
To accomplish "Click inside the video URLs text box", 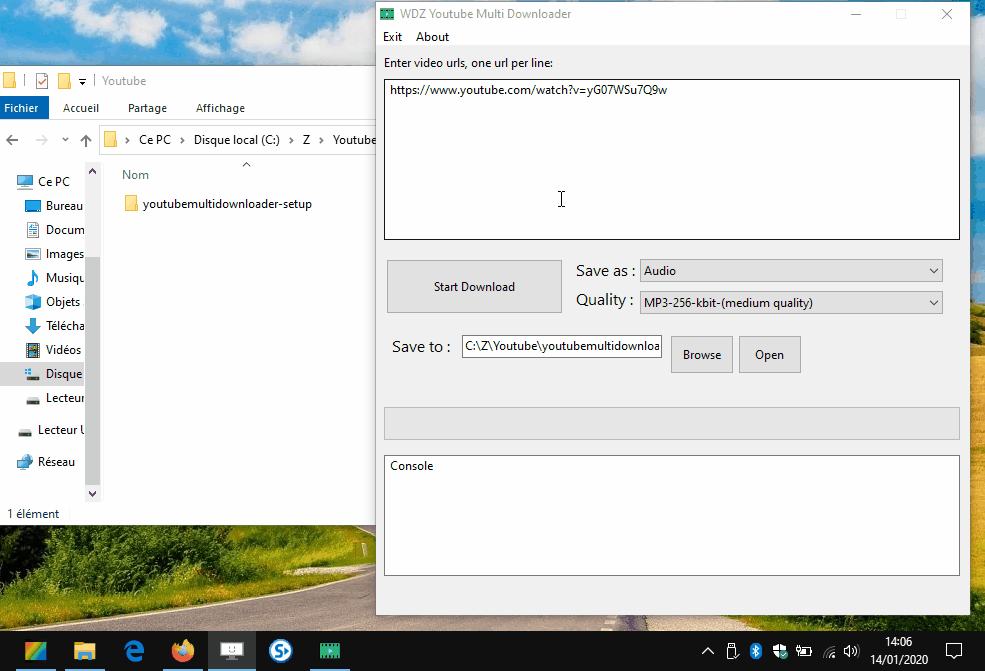I will 672,159.
